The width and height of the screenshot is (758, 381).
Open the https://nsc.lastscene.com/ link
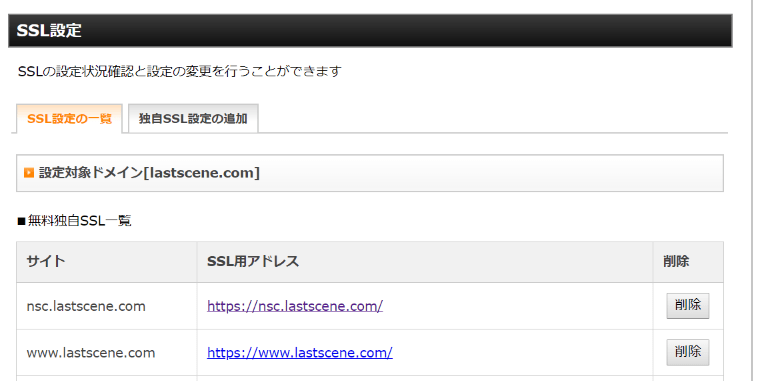[295, 306]
